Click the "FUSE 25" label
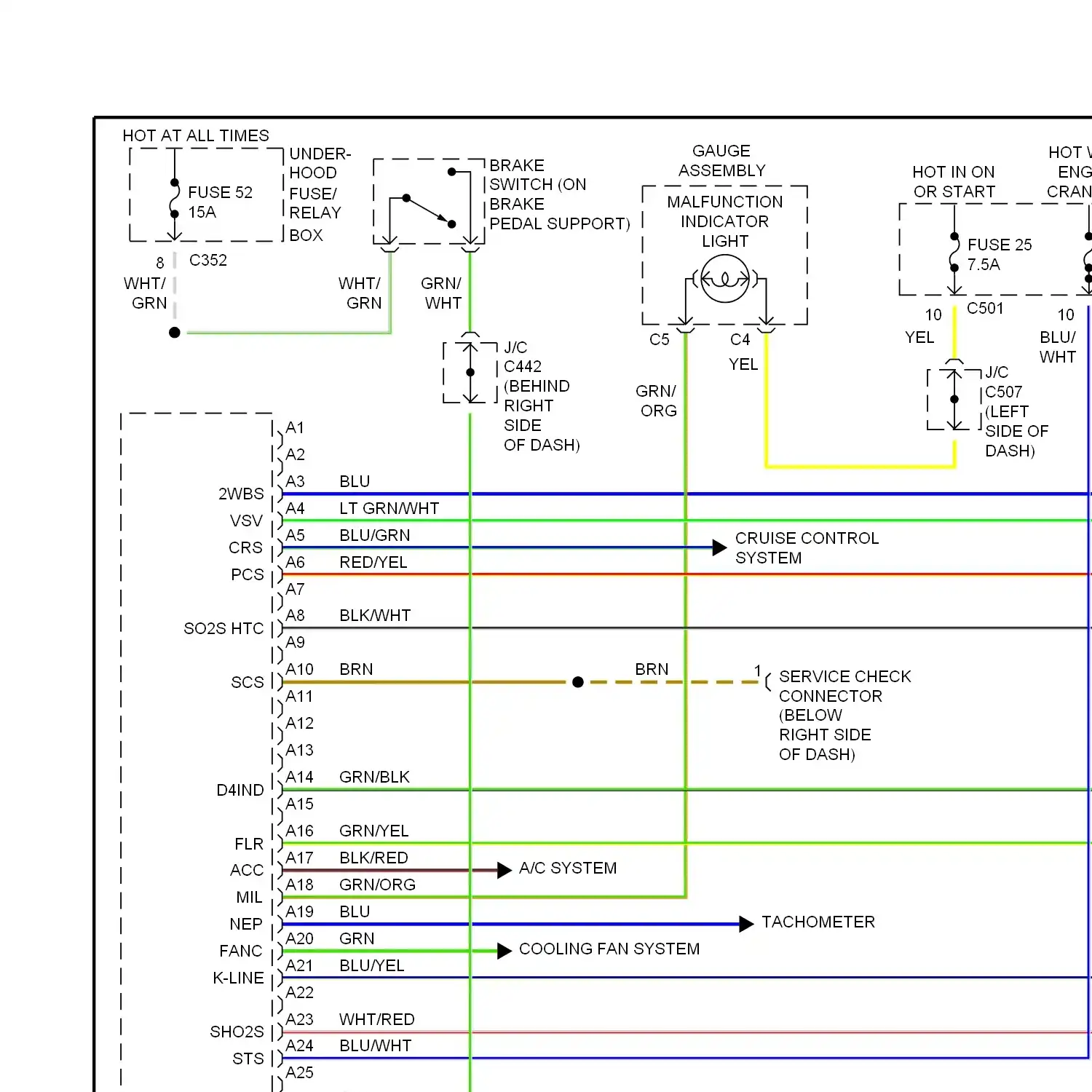Image resolution: width=1092 pixels, height=1092 pixels. (x=1000, y=245)
